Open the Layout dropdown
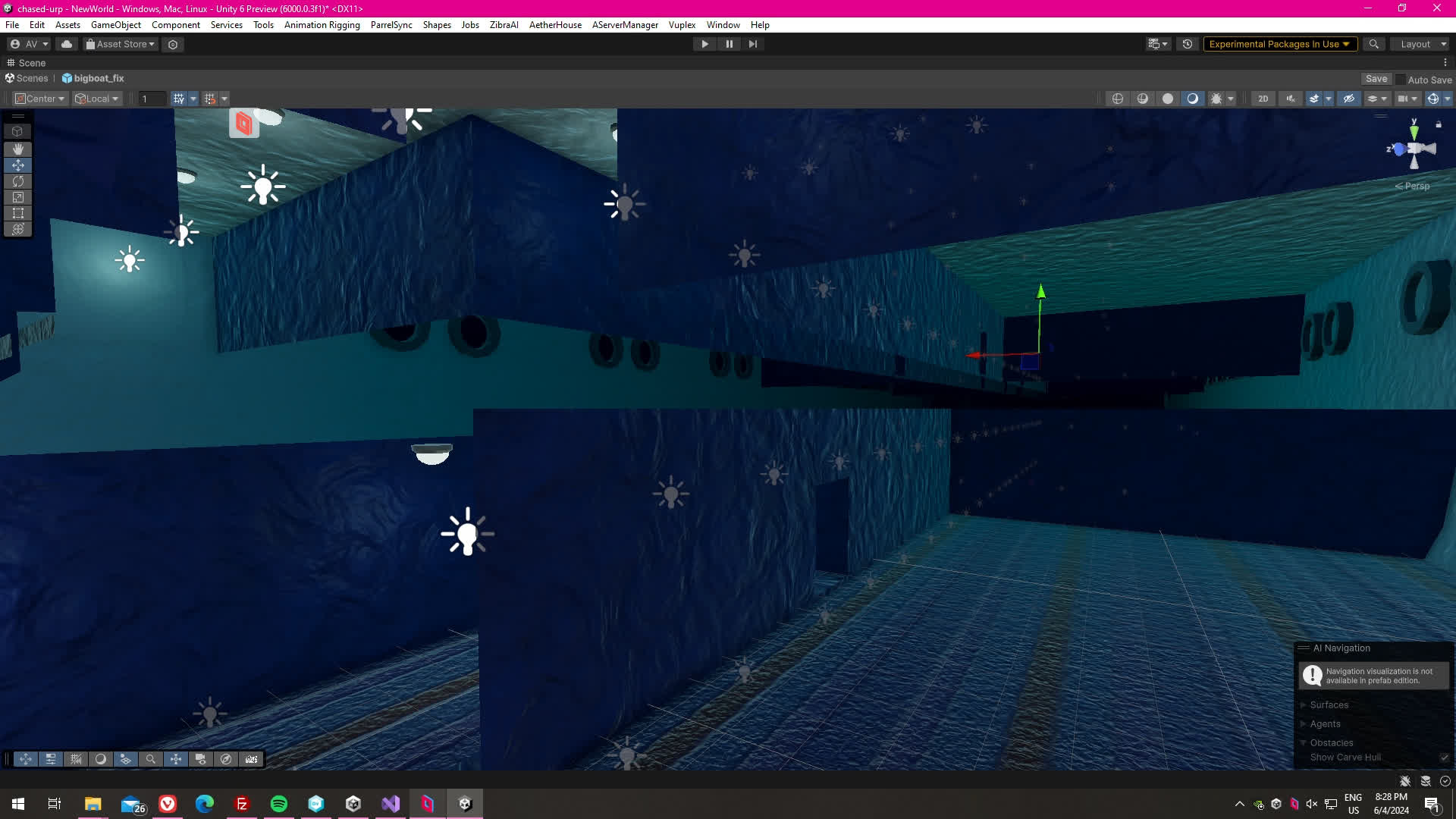 1420,44
